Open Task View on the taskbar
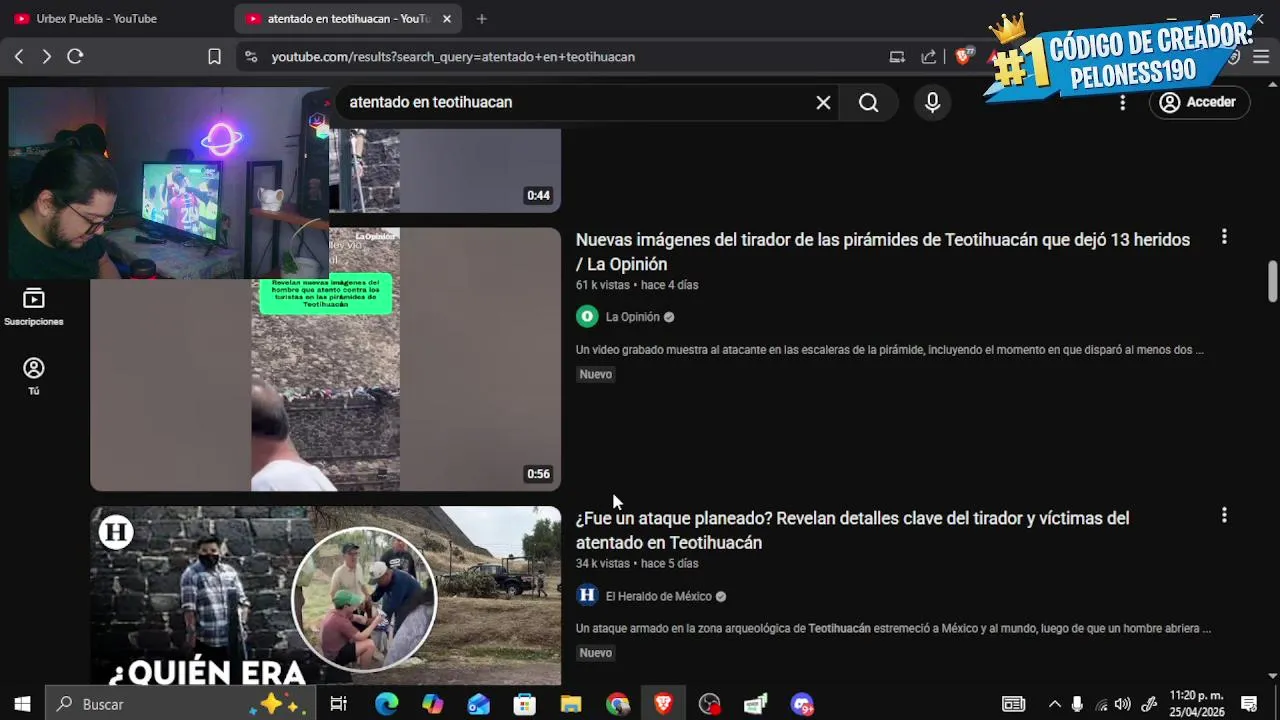 tap(338, 704)
